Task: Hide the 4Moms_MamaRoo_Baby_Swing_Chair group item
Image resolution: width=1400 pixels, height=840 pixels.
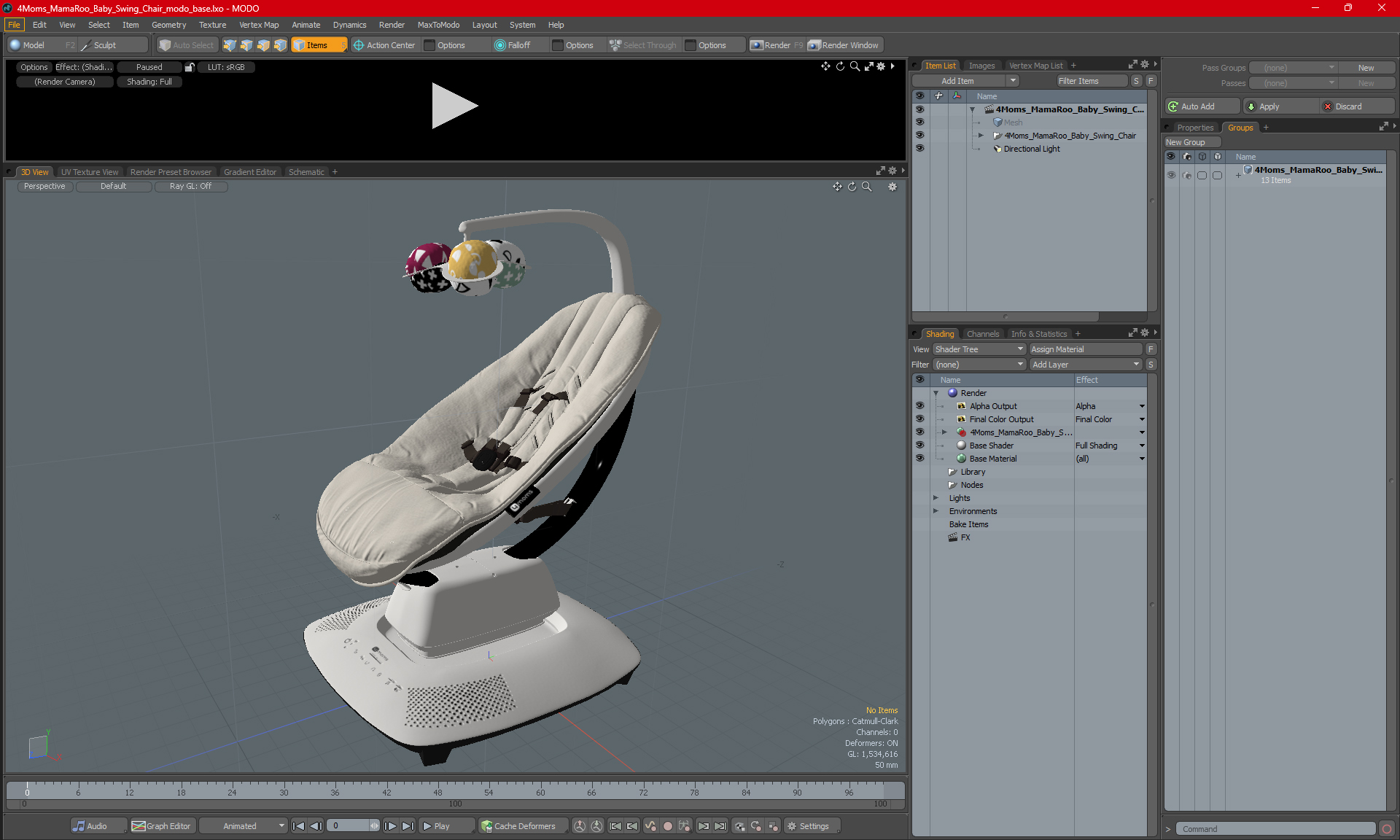Action: click(x=919, y=135)
